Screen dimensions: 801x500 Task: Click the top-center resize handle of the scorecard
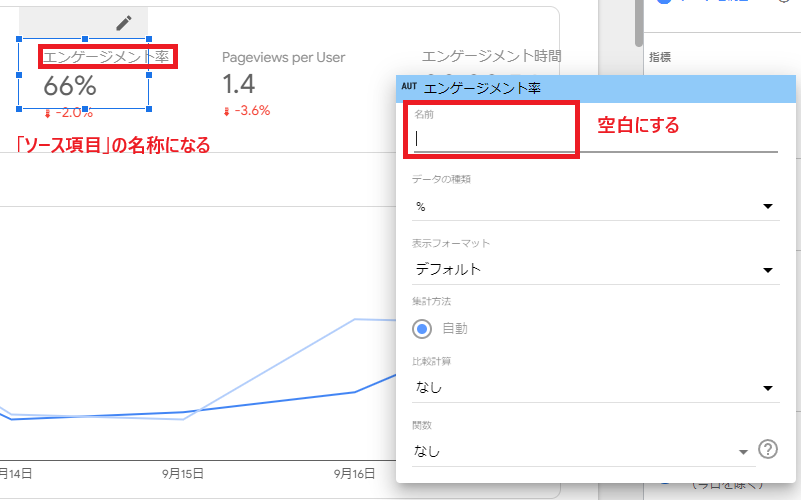84,40
